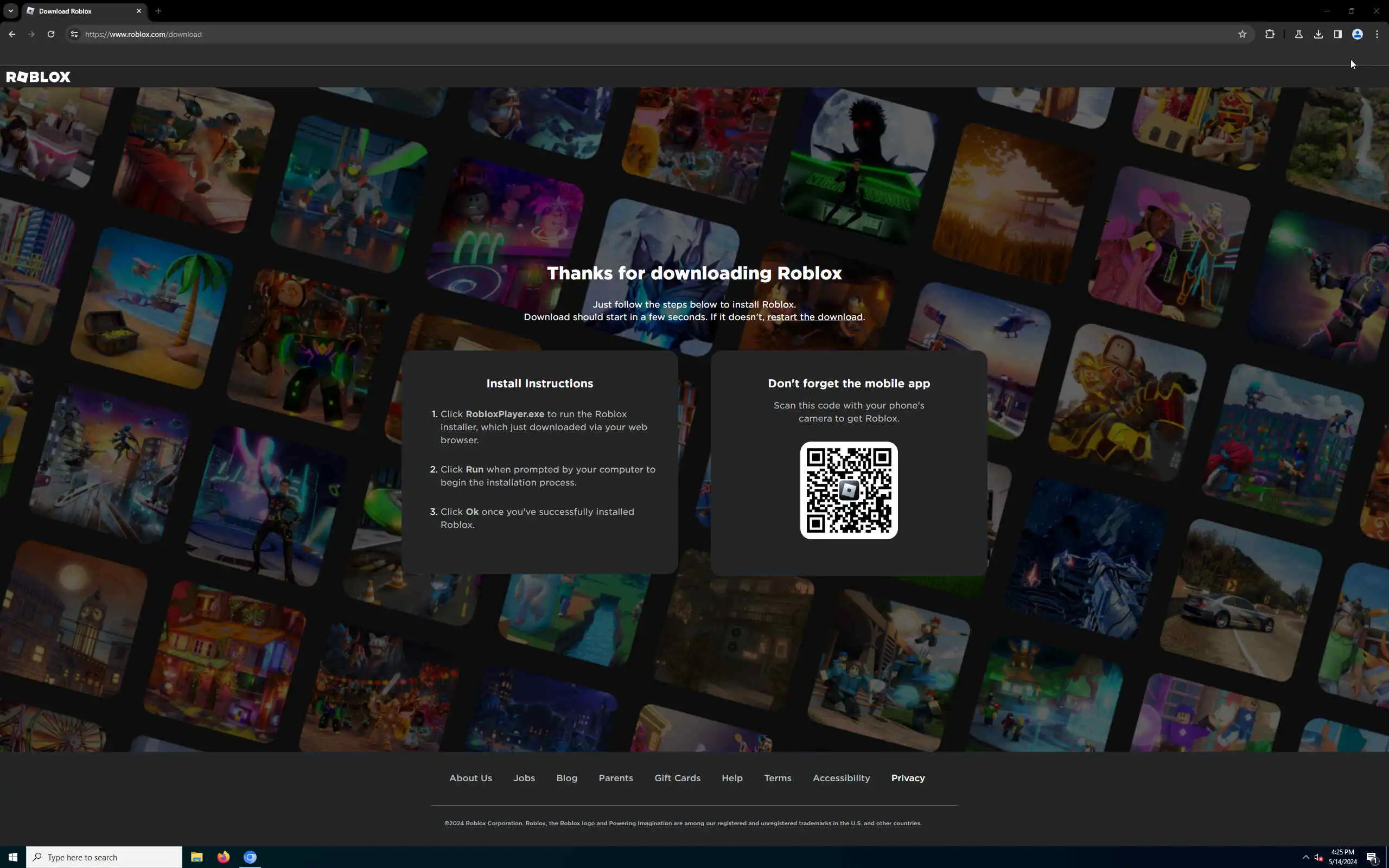
Task: View site information icon in address bar
Action: pyautogui.click(x=73, y=34)
